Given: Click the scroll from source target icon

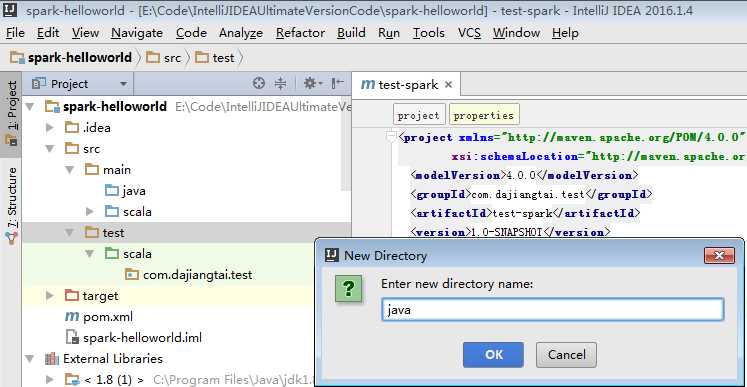Looking at the screenshot, I should click(258, 83).
